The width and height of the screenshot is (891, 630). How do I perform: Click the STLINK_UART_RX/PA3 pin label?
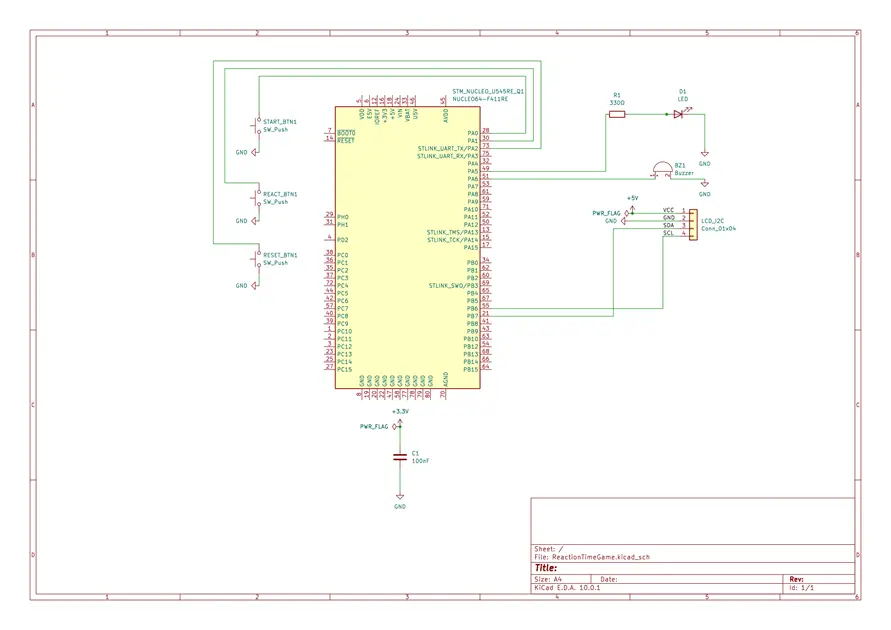(x=448, y=156)
